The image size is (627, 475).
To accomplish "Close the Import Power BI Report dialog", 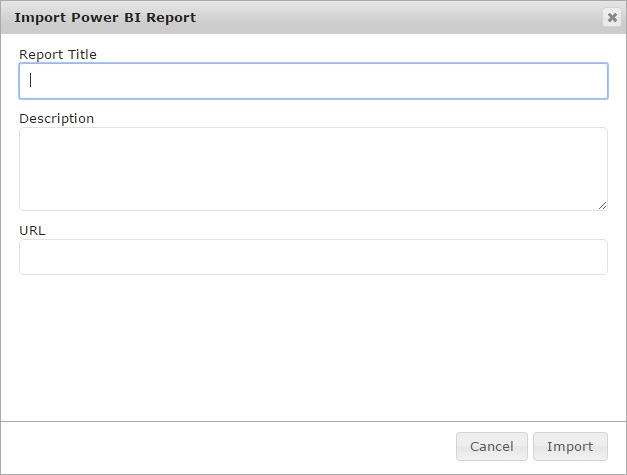I will (611, 18).
